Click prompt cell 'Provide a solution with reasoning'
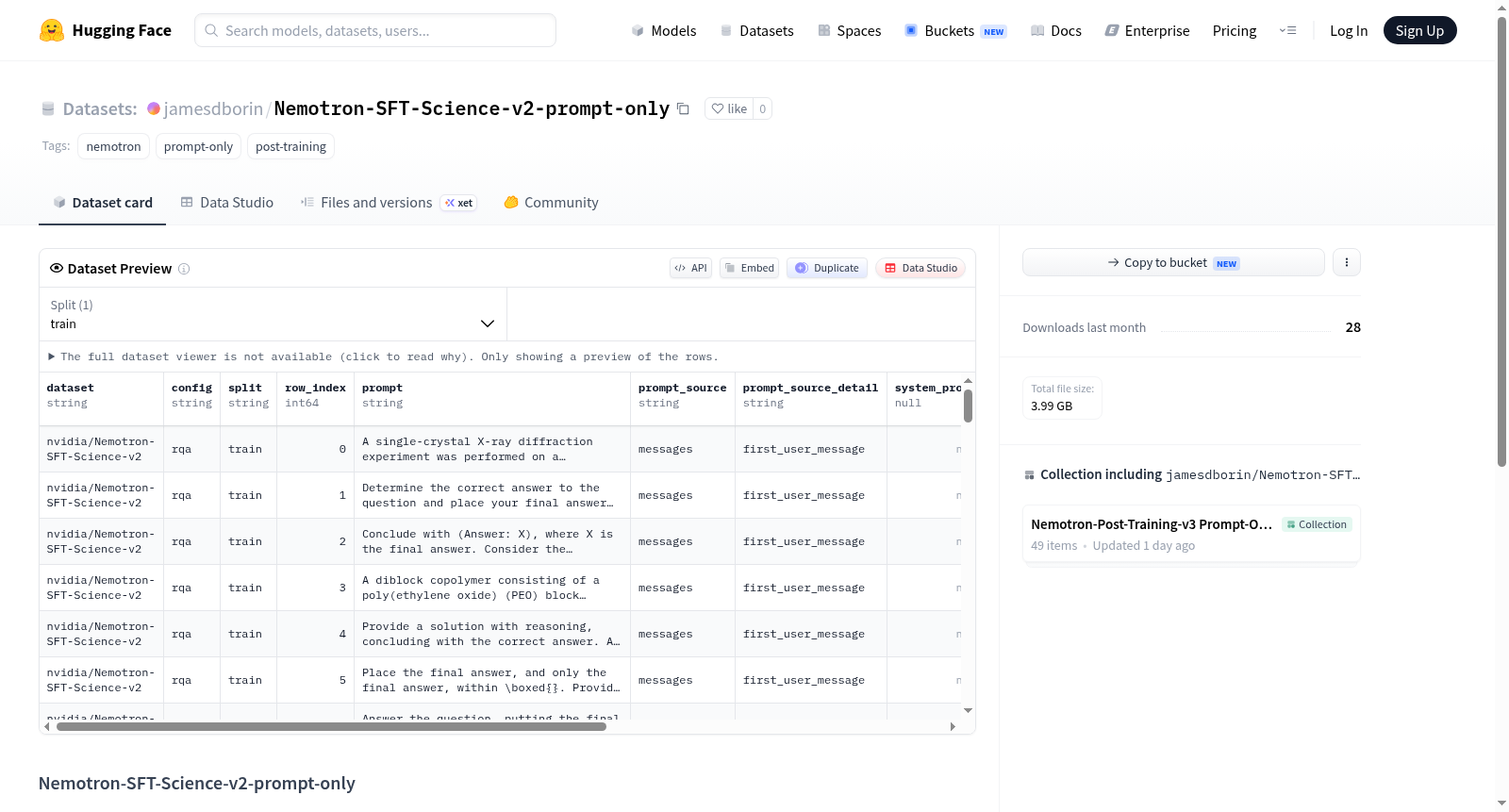 [491, 634]
